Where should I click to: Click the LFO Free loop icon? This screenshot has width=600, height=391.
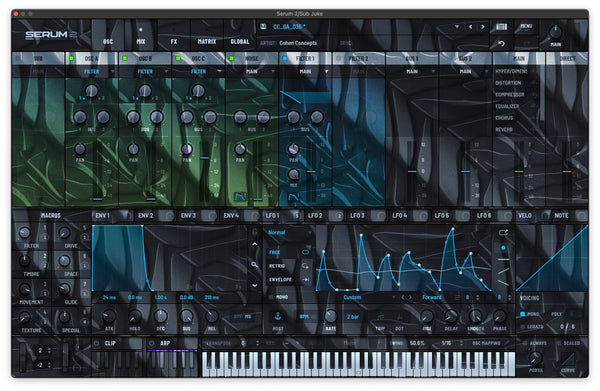click(305, 252)
